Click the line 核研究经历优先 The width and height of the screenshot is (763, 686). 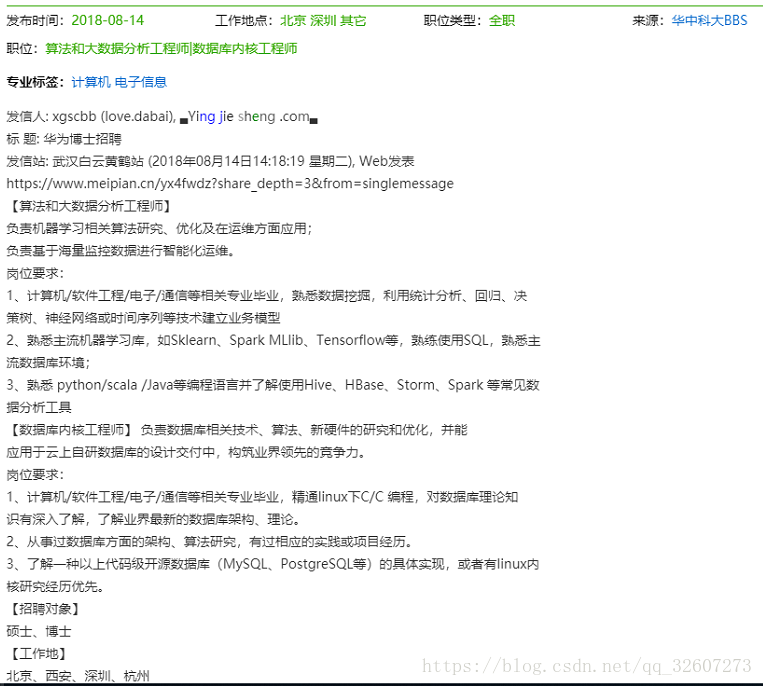pos(55,587)
